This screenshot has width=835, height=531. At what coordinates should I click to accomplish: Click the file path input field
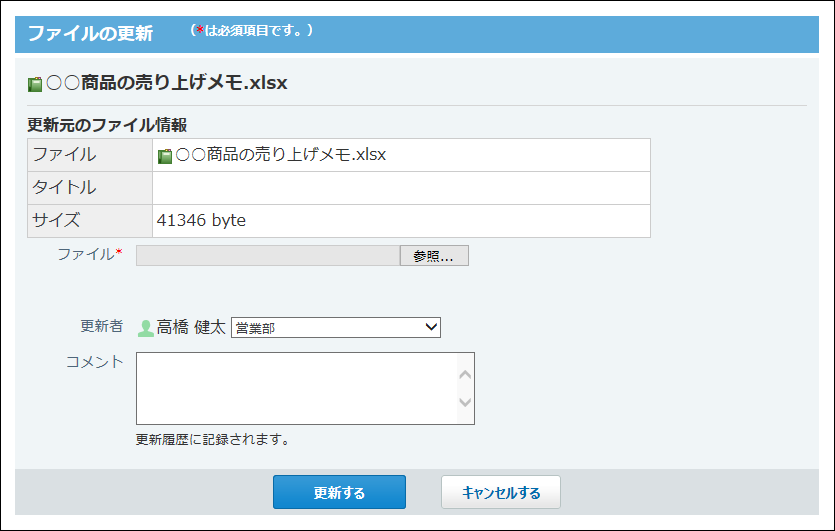point(268,256)
